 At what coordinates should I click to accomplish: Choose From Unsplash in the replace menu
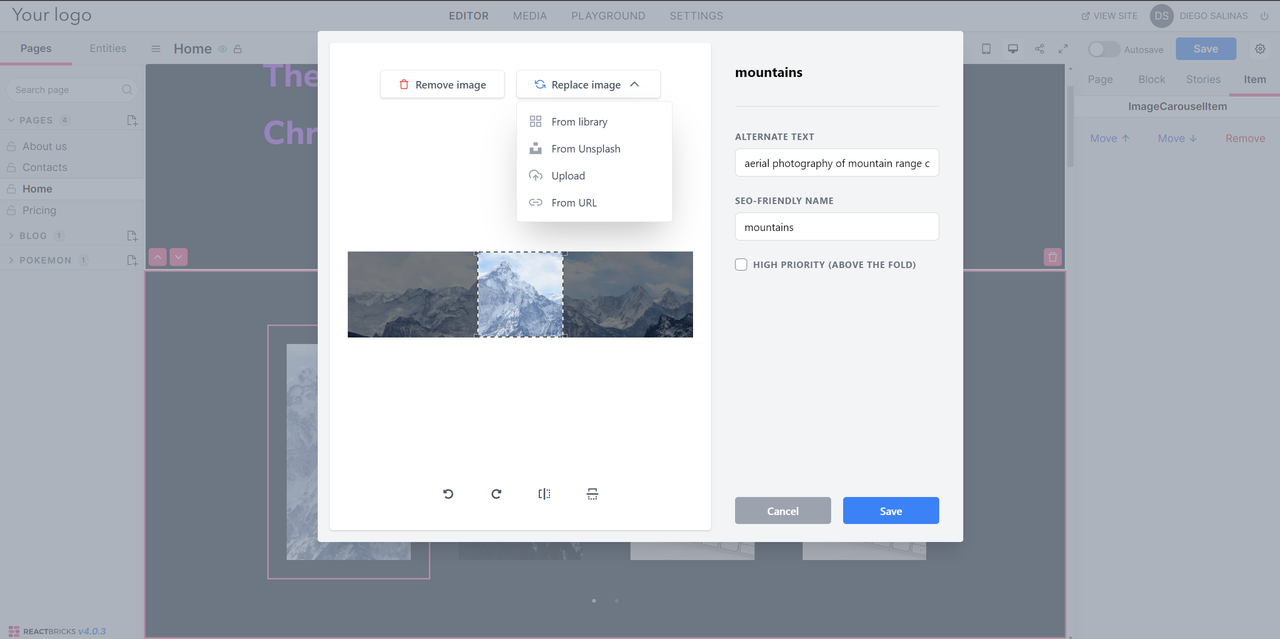pyautogui.click(x=585, y=148)
